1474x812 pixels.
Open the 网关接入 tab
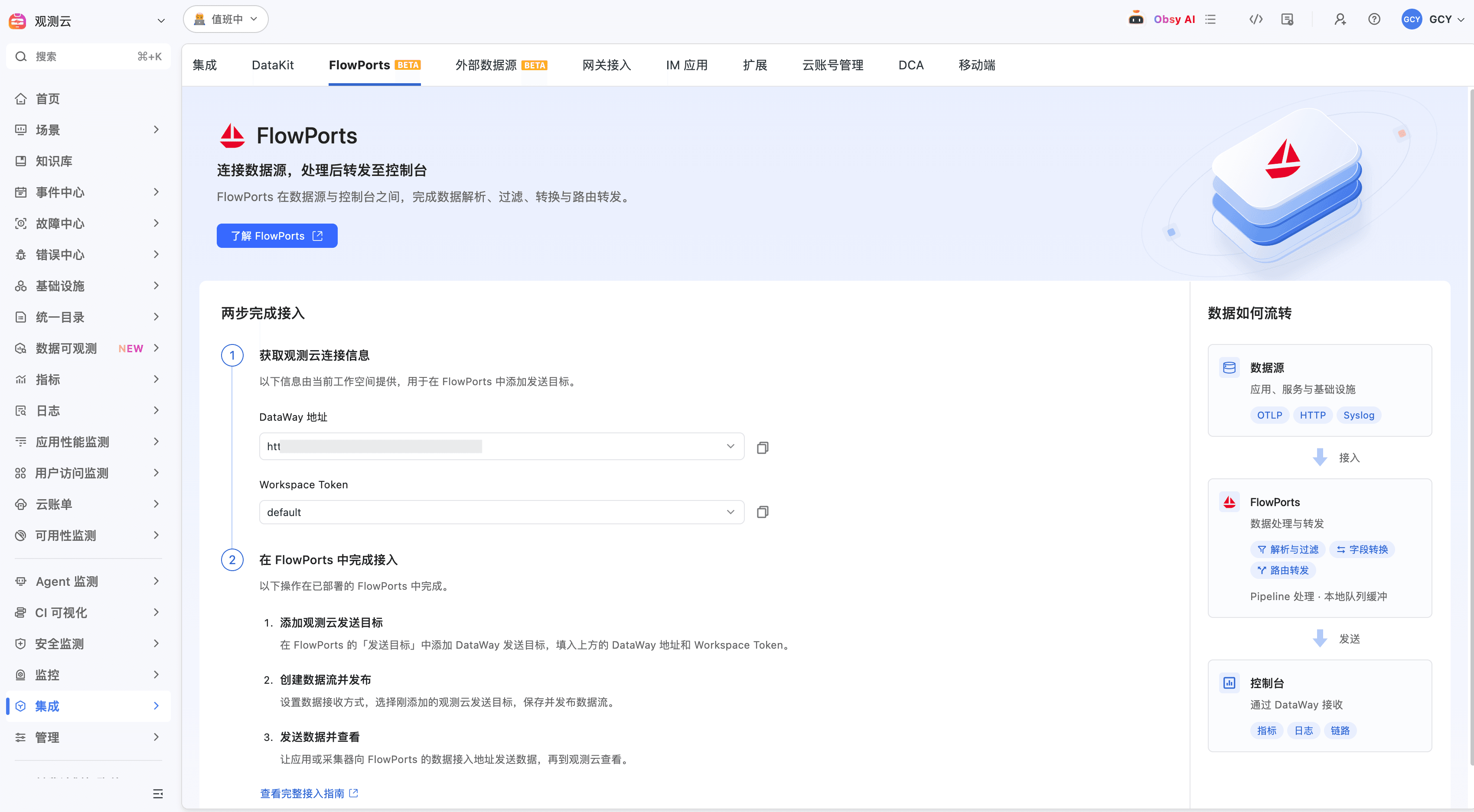(607, 65)
